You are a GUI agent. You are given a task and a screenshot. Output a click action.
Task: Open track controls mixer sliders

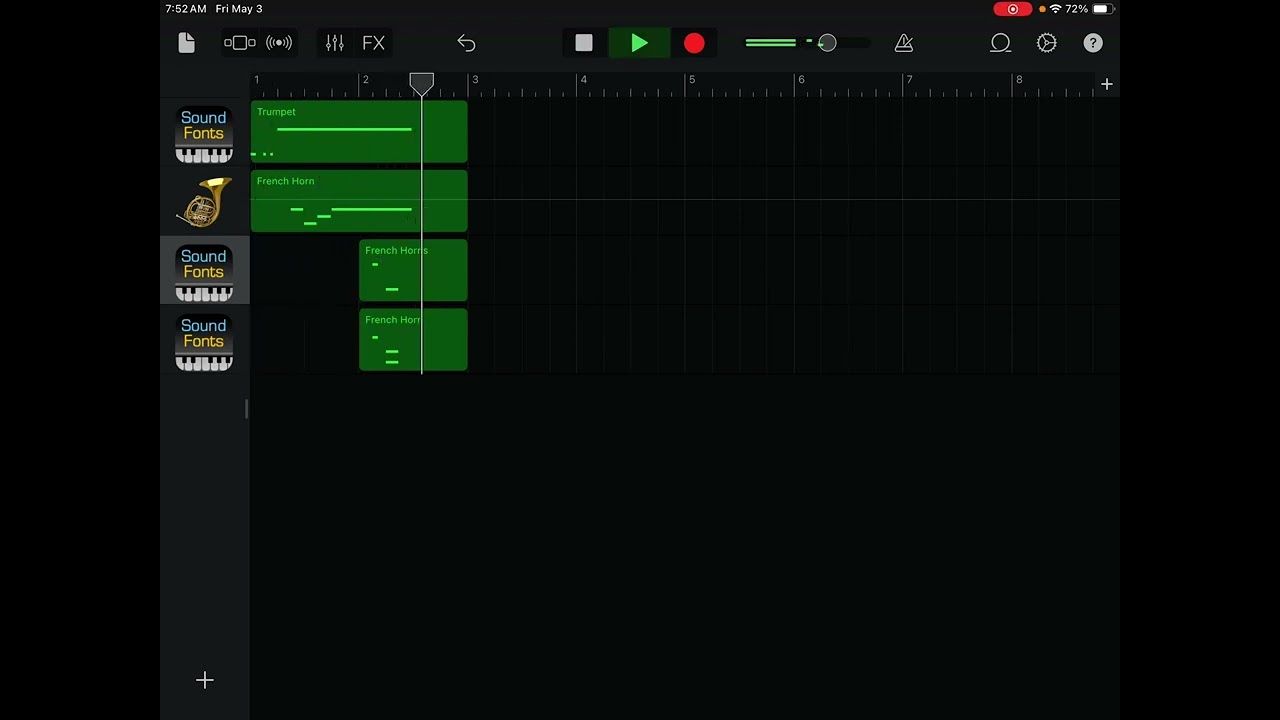pos(335,43)
